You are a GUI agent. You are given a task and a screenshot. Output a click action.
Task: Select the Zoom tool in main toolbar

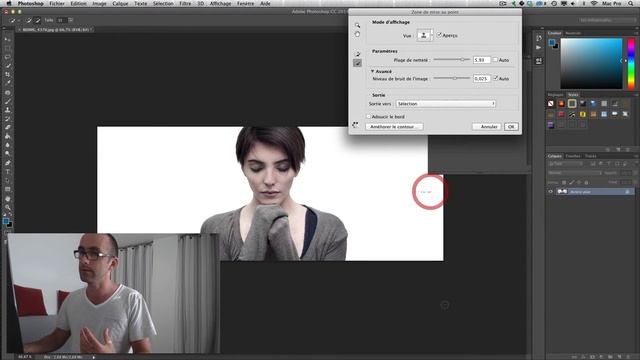click(7, 207)
